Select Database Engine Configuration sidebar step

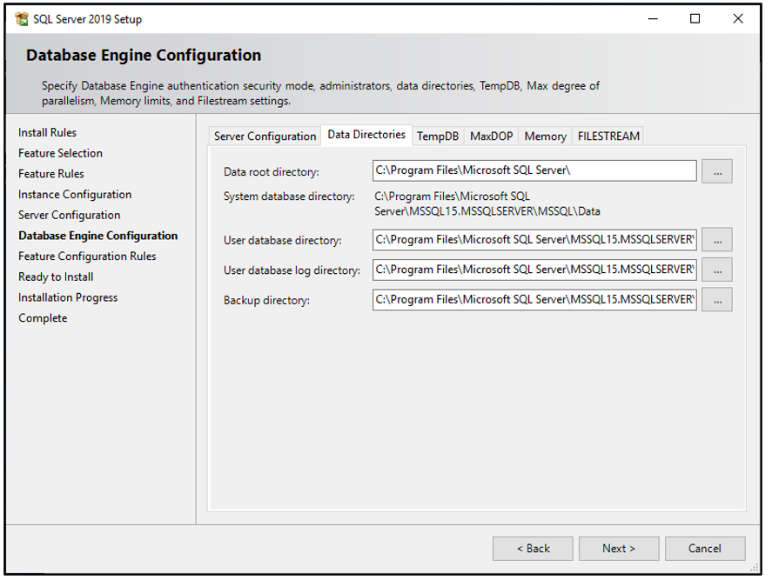coord(98,236)
